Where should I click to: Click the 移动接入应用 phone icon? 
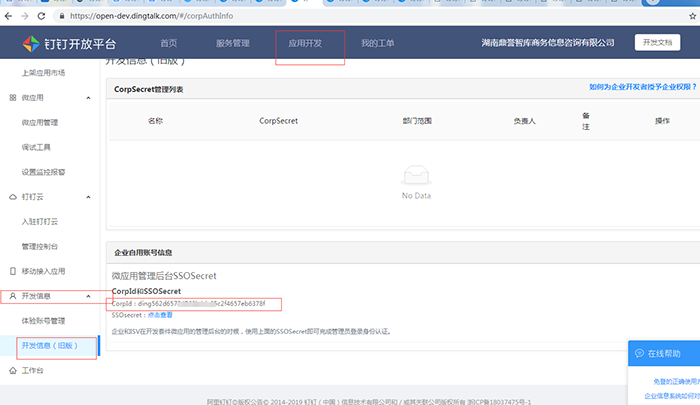pyautogui.click(x=13, y=271)
